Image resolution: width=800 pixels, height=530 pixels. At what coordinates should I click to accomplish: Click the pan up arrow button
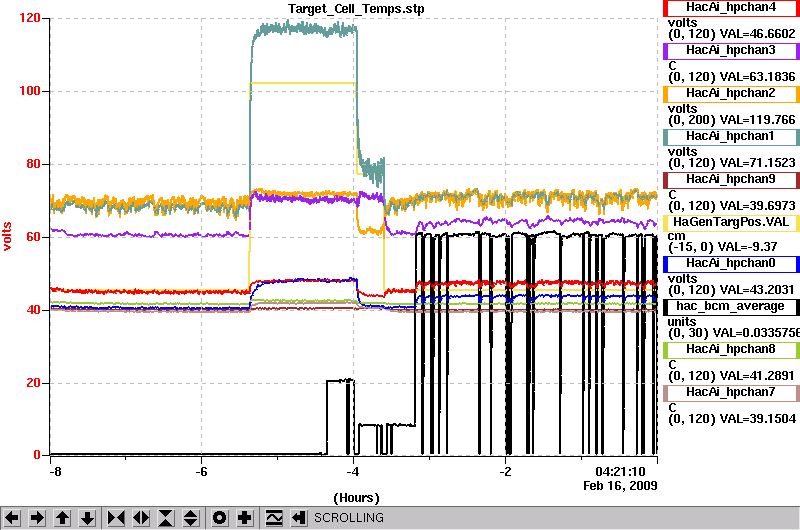tap(62, 518)
